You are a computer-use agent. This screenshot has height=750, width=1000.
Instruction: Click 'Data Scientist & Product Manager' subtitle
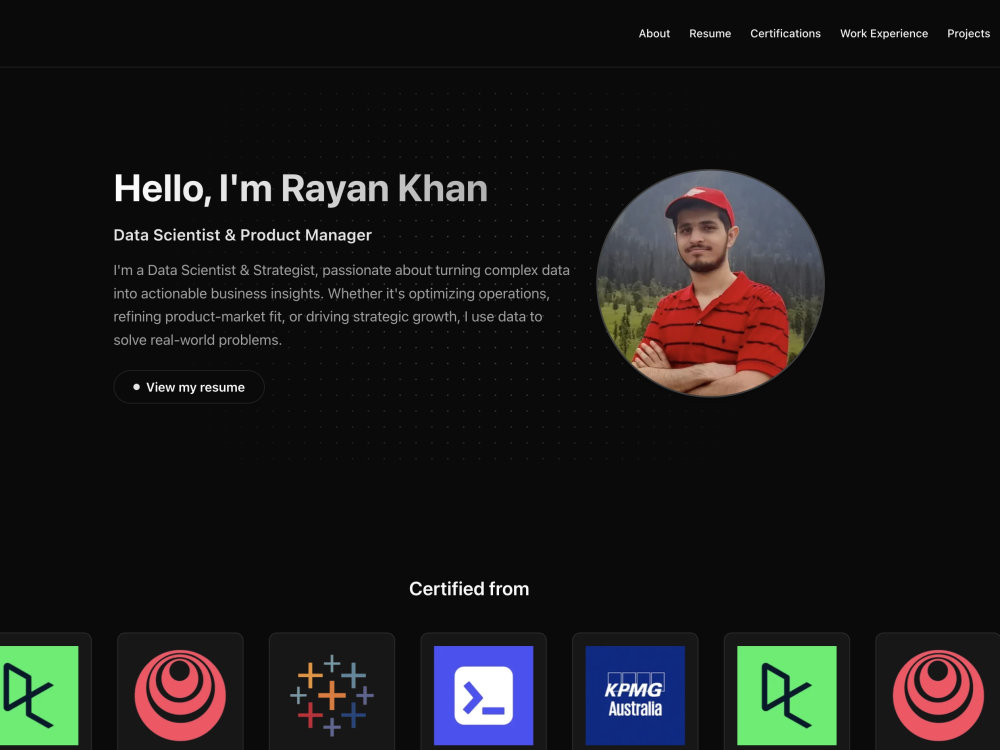[x=242, y=235]
